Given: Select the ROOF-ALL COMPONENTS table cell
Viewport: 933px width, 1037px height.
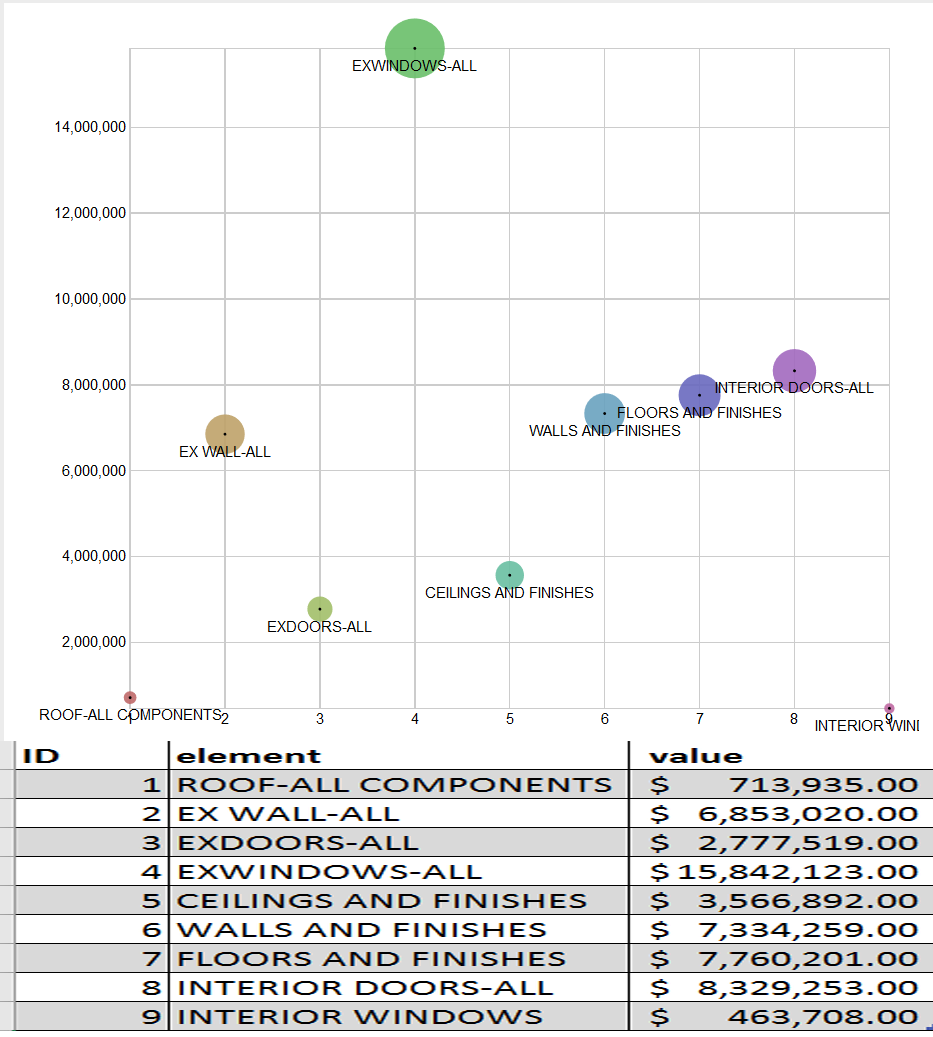Looking at the screenshot, I should 394,784.
